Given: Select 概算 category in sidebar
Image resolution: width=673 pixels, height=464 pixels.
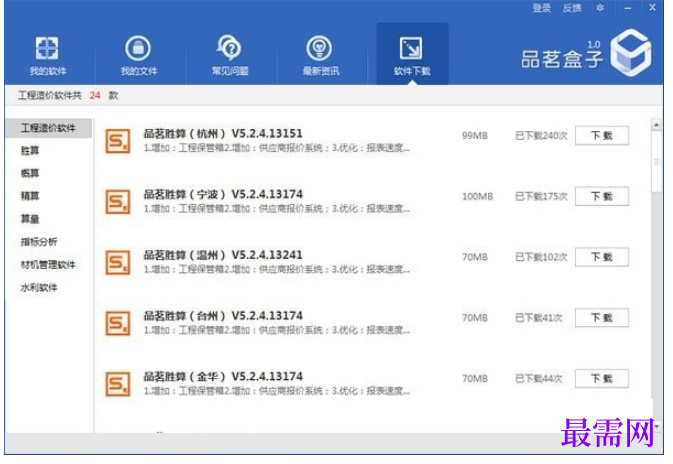Looking at the screenshot, I should [30, 173].
